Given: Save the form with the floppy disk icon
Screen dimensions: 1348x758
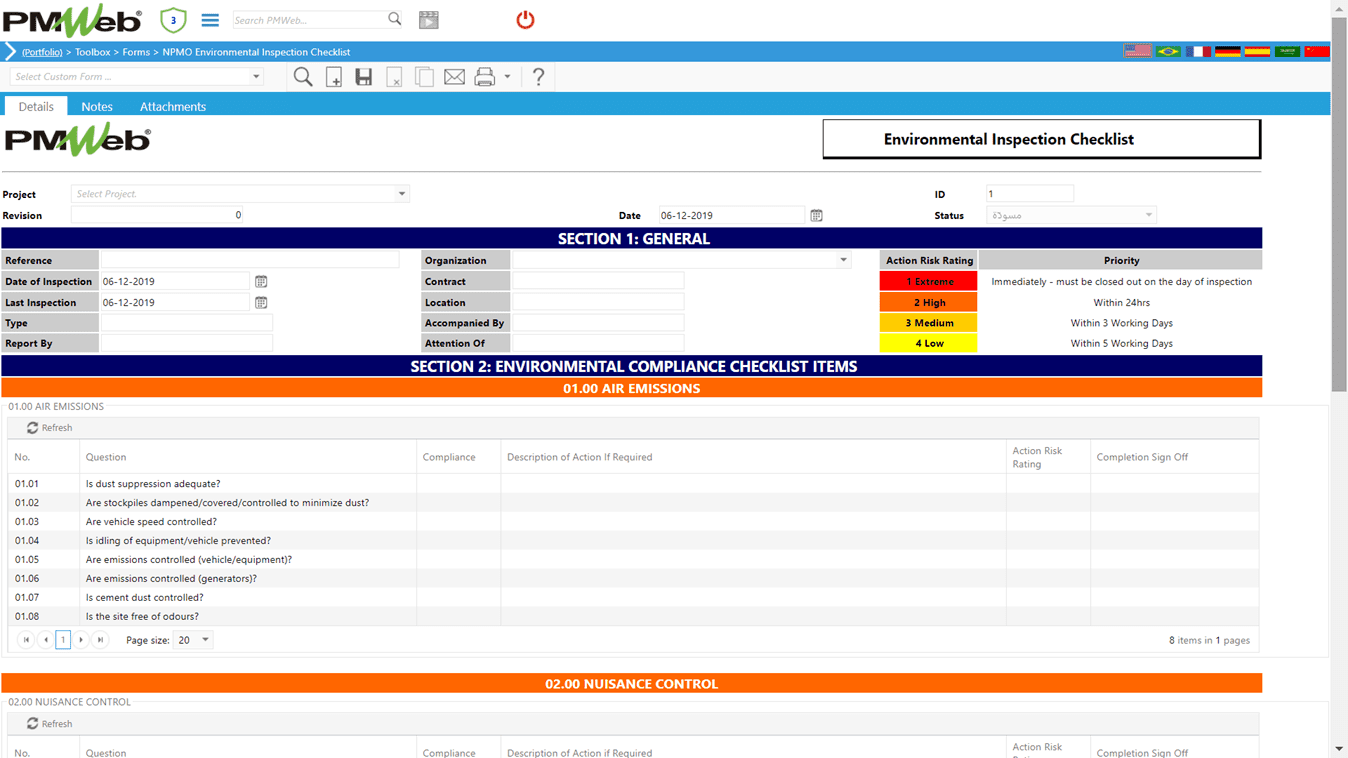Looking at the screenshot, I should 364,77.
